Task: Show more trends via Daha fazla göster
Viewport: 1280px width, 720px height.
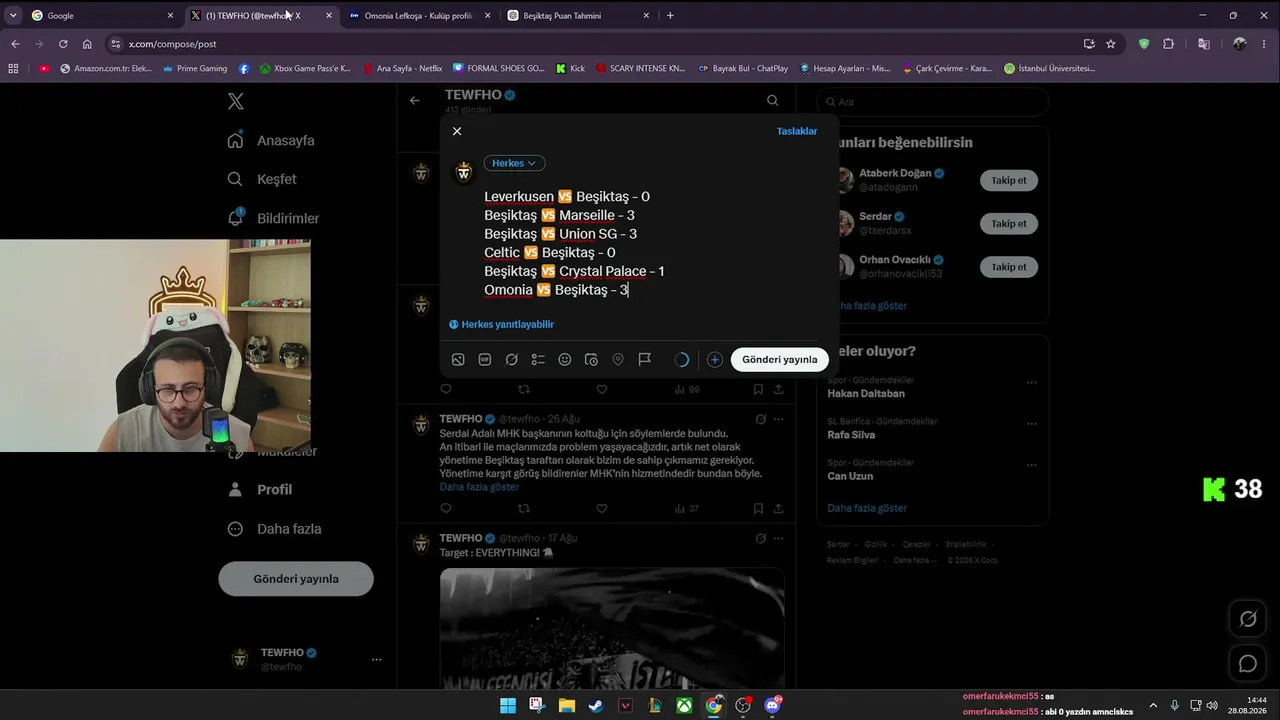Action: (867, 508)
